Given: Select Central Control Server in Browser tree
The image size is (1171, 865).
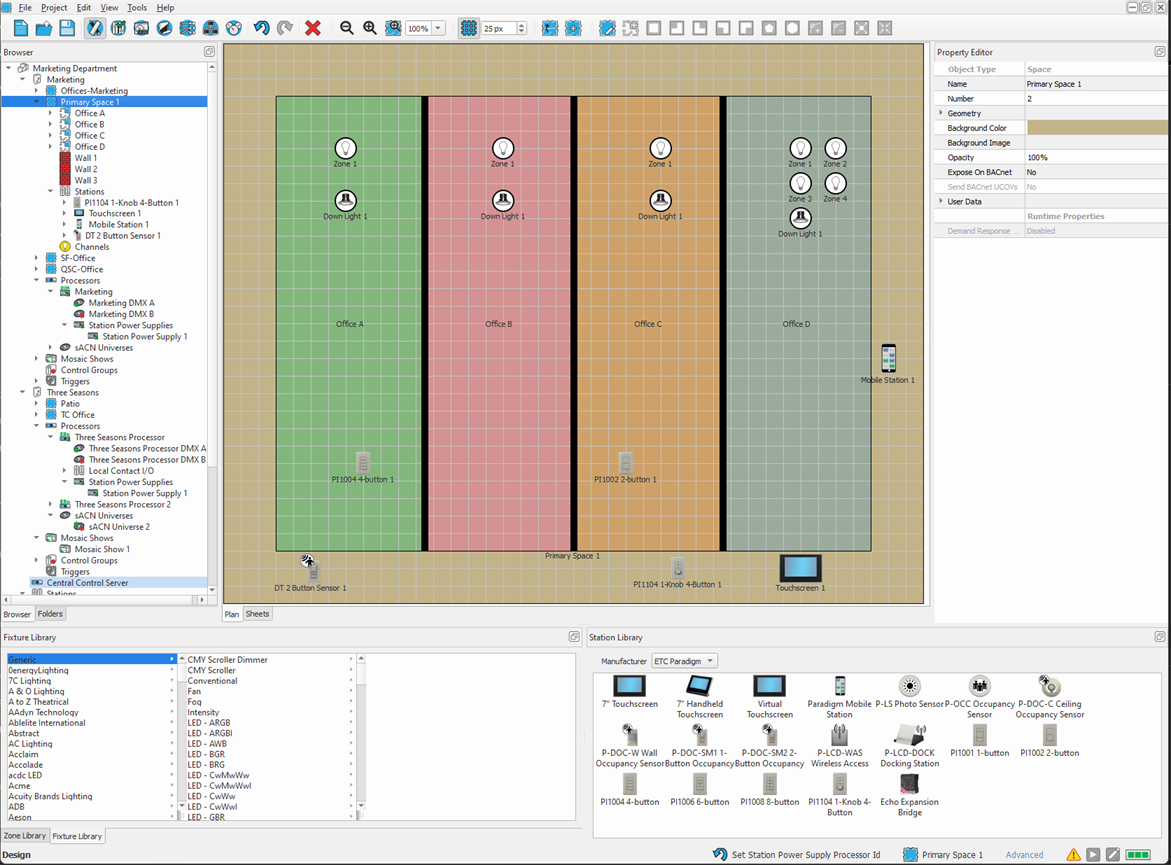Looking at the screenshot, I should click(x=87, y=583).
